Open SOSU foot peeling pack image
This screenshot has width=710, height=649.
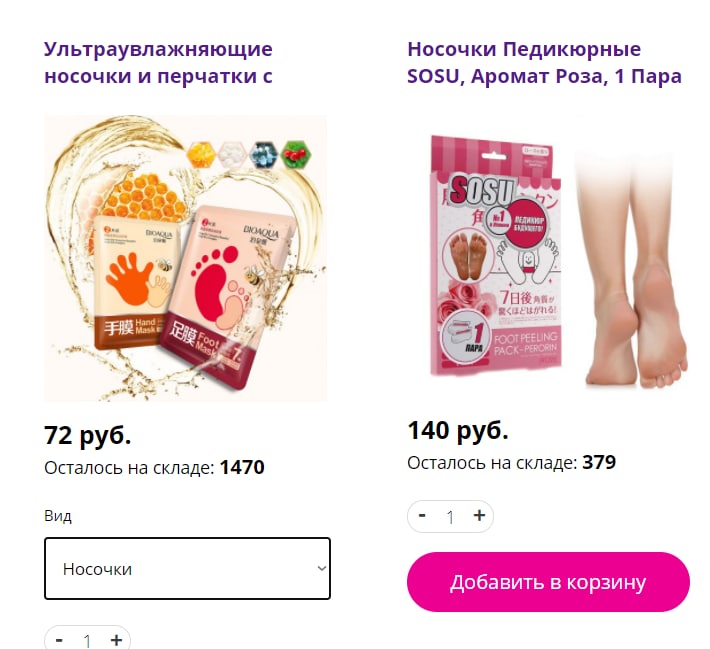(496, 256)
